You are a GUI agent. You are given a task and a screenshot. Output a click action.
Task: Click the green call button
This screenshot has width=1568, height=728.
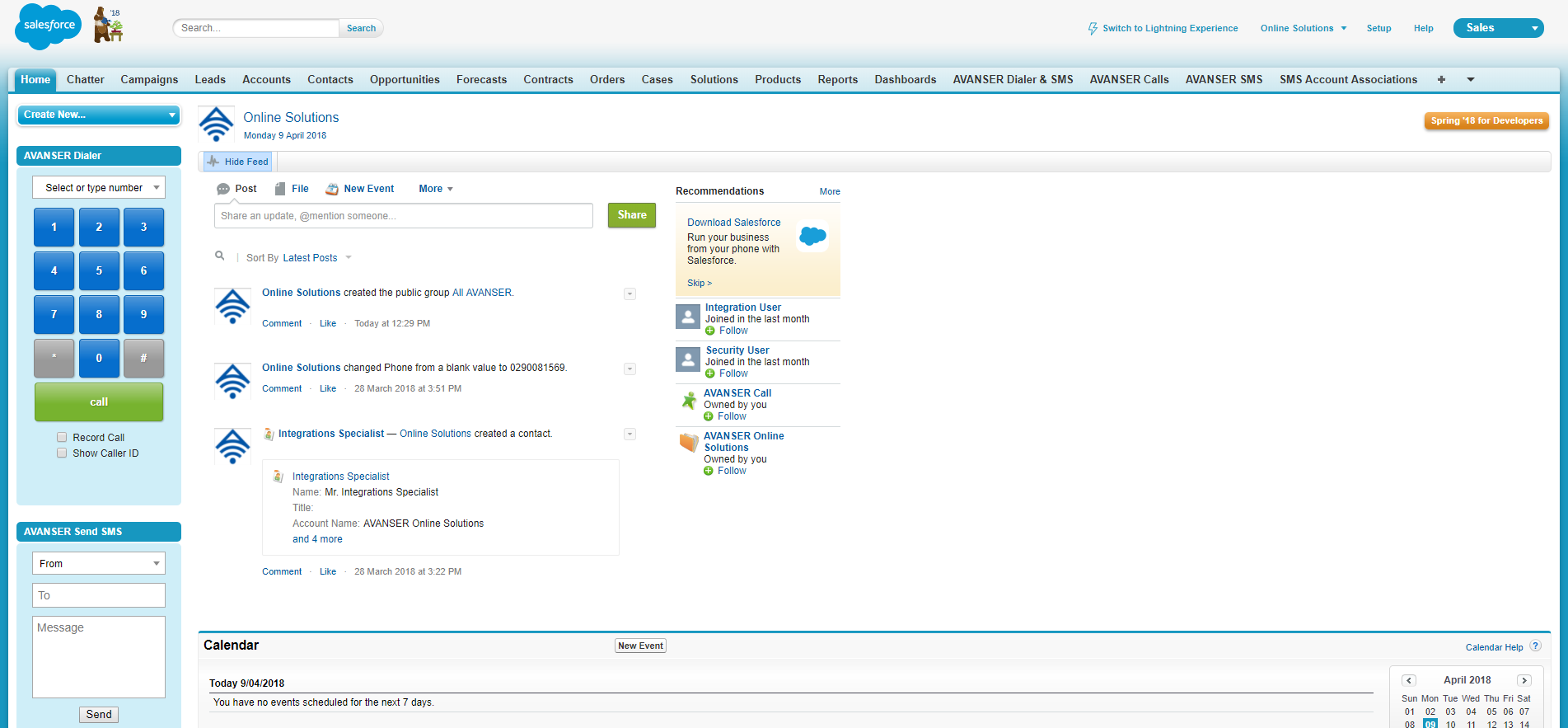pyautogui.click(x=99, y=402)
